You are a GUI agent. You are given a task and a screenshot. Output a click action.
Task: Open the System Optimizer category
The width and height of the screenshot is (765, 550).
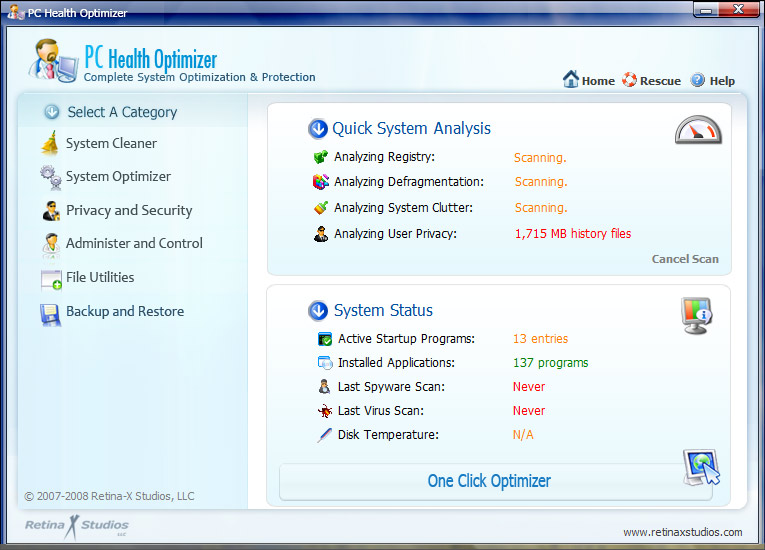[118, 176]
